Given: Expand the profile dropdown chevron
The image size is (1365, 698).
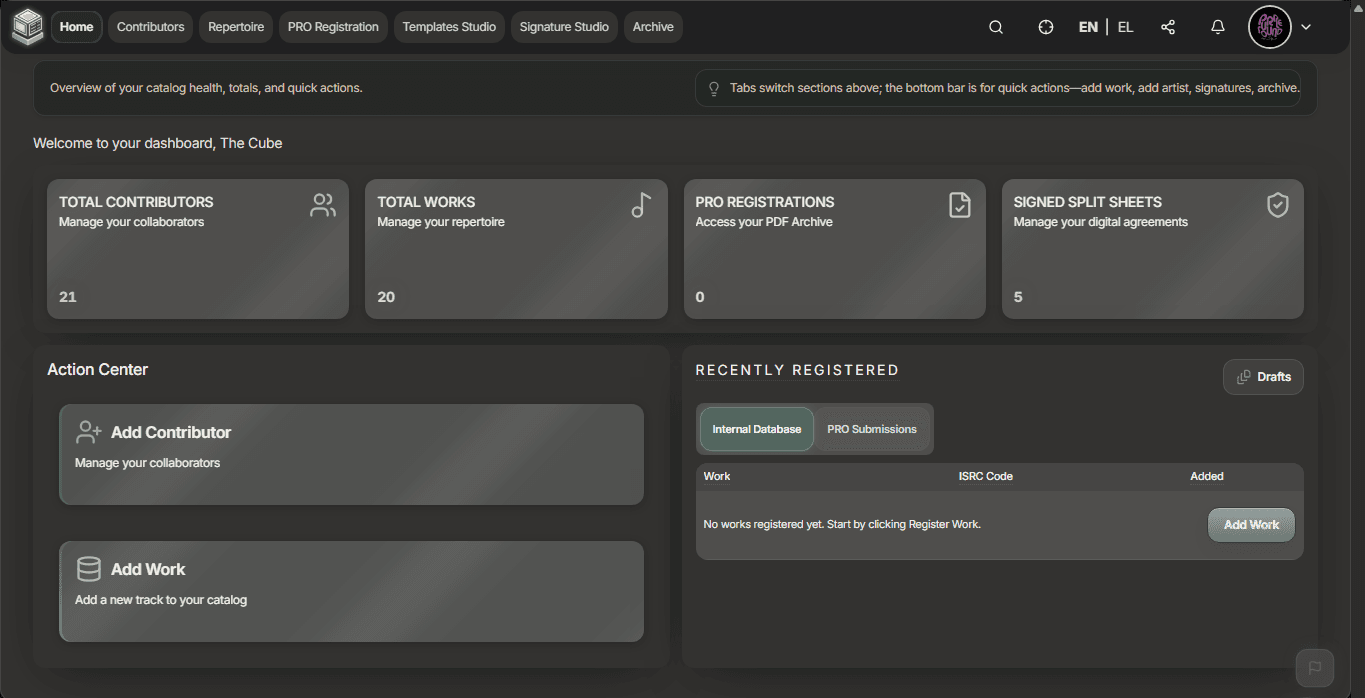Looking at the screenshot, I should tap(1306, 27).
